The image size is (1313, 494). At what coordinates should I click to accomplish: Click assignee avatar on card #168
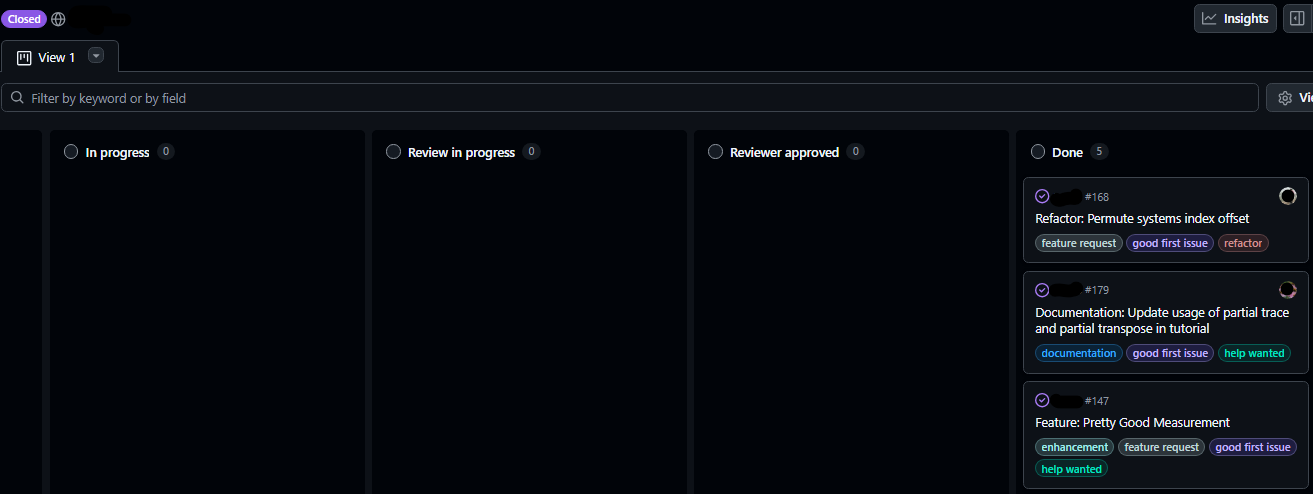coord(1288,196)
